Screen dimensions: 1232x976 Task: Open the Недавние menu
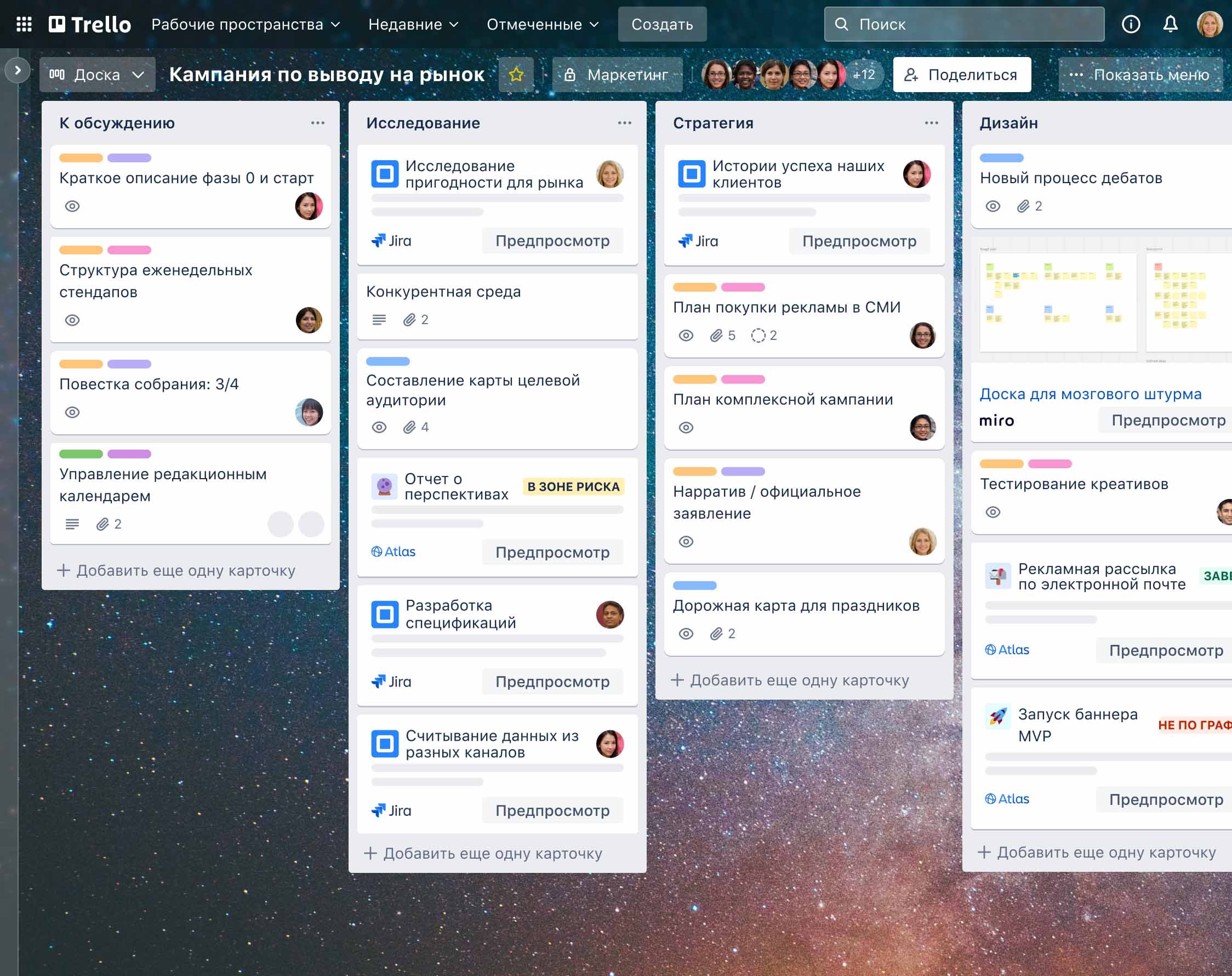tap(413, 24)
